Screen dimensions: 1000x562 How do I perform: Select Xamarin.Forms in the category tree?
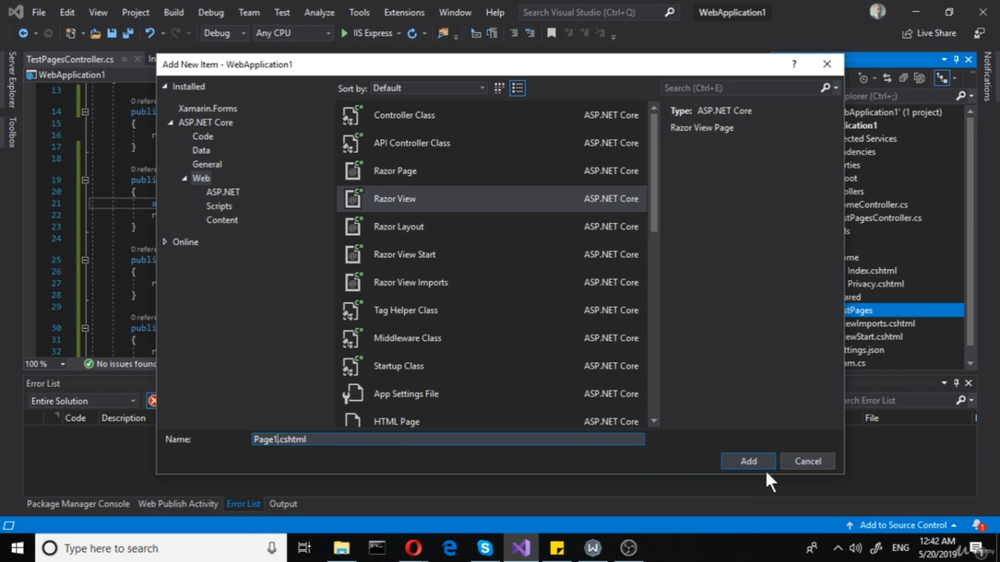click(x=207, y=108)
